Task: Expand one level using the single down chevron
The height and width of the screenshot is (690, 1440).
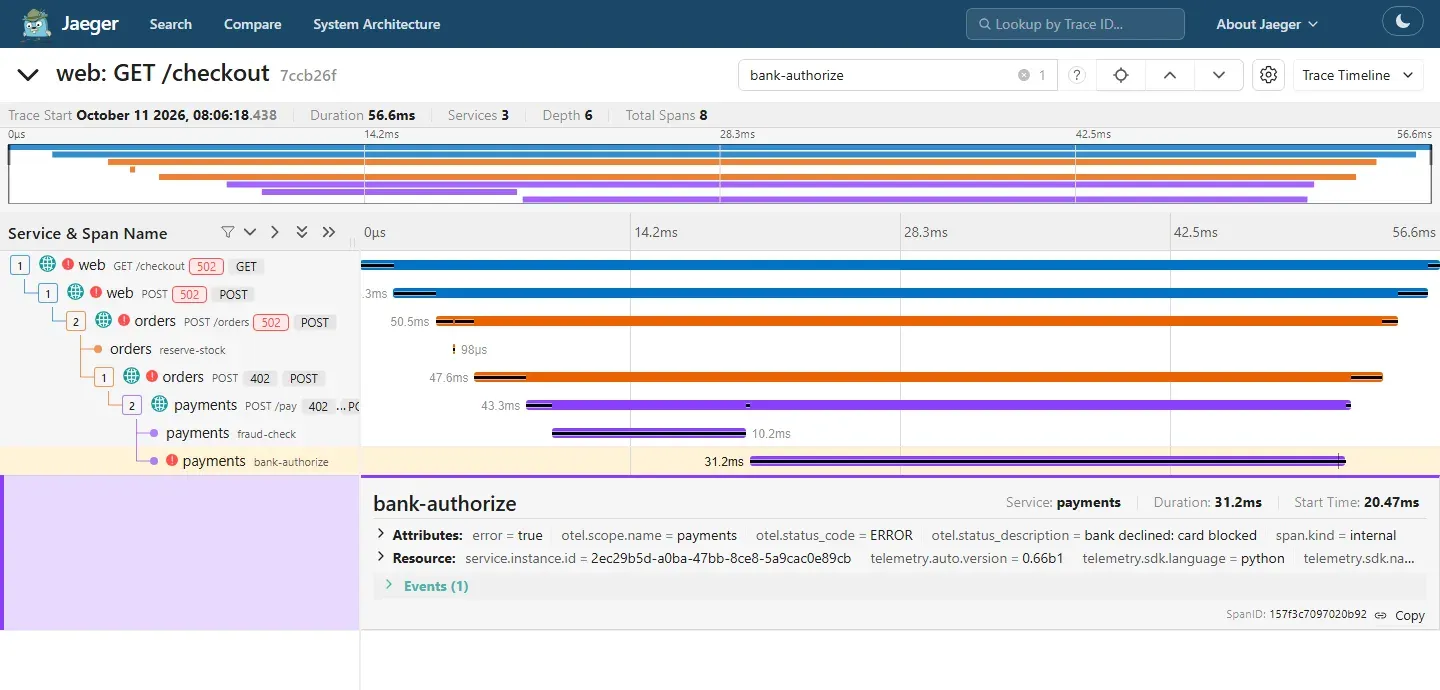Action: click(x=250, y=232)
